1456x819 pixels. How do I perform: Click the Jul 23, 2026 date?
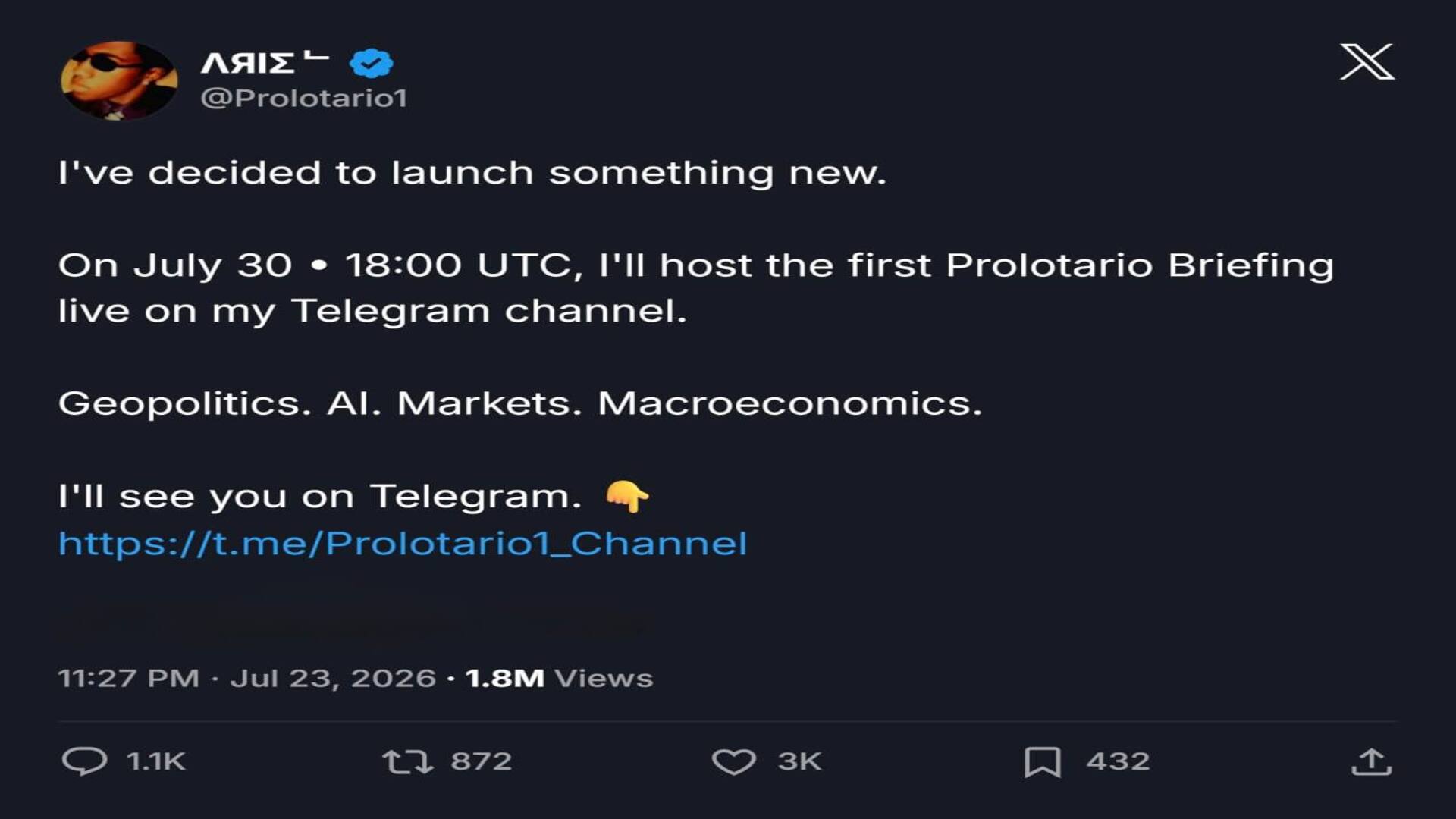333,678
